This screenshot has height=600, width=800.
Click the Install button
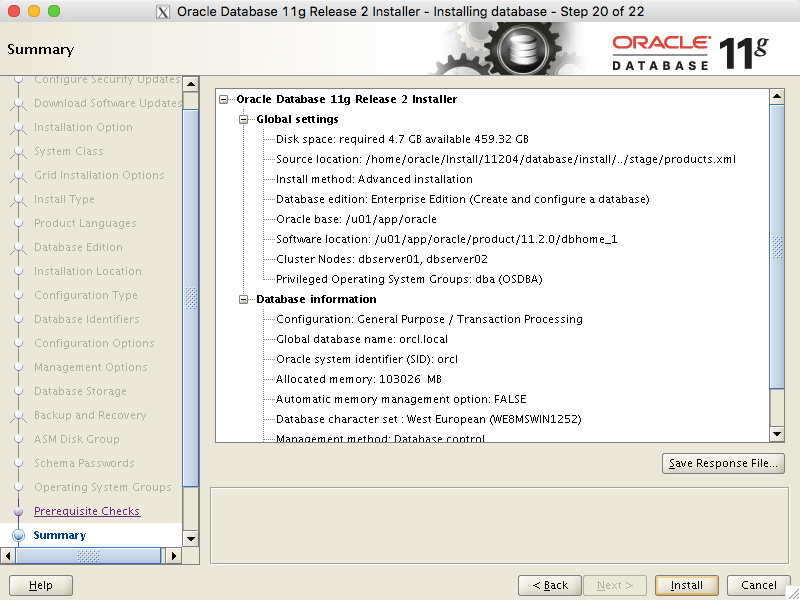(x=687, y=585)
